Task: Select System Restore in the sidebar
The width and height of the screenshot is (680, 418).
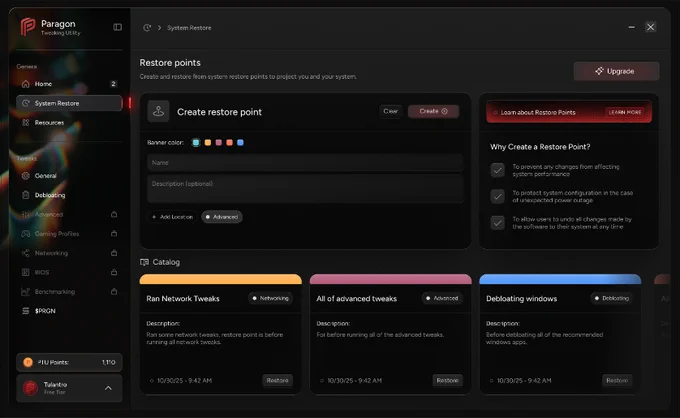Action: pos(69,103)
